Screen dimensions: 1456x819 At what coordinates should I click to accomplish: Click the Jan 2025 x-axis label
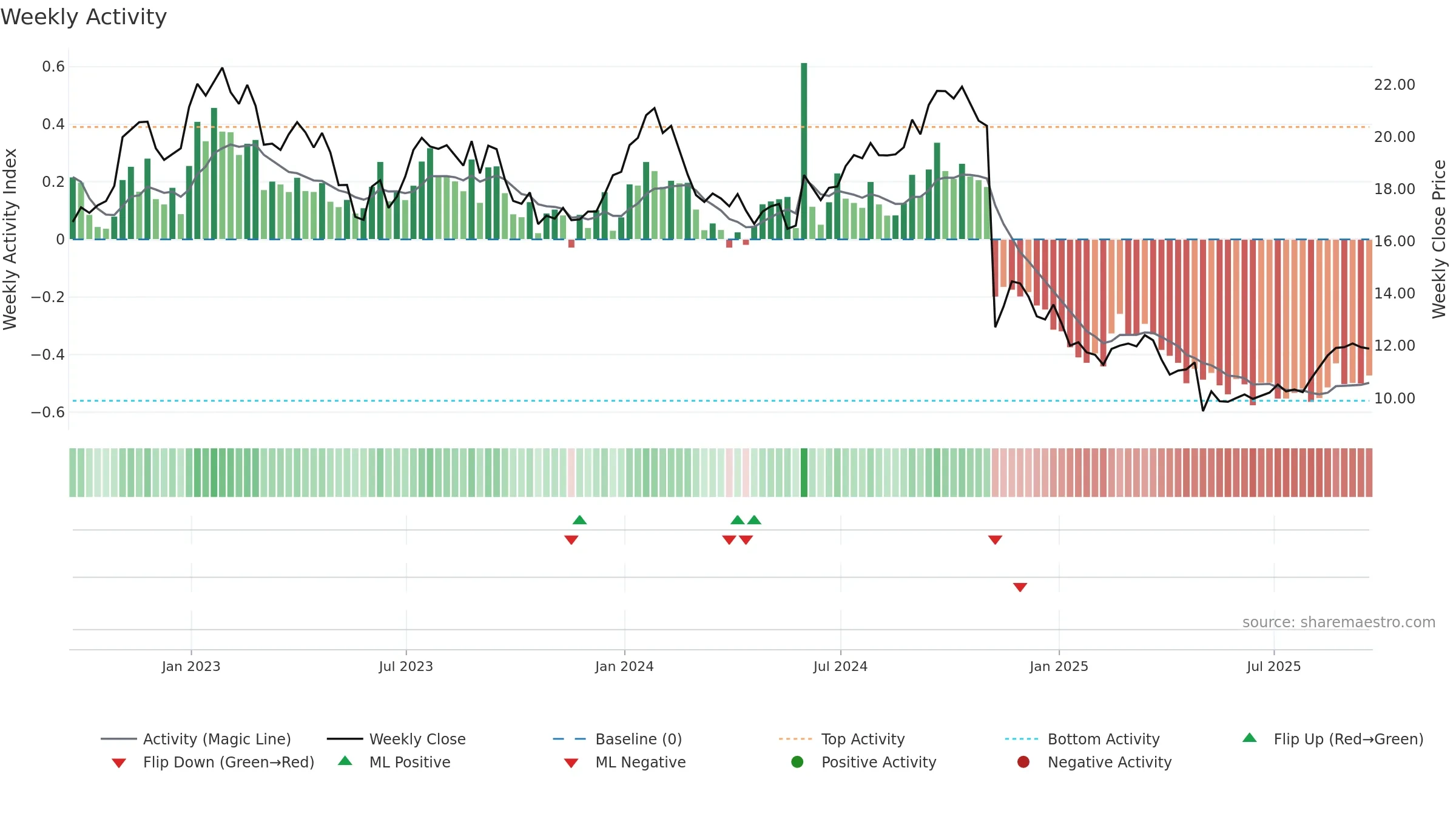coord(1059,666)
